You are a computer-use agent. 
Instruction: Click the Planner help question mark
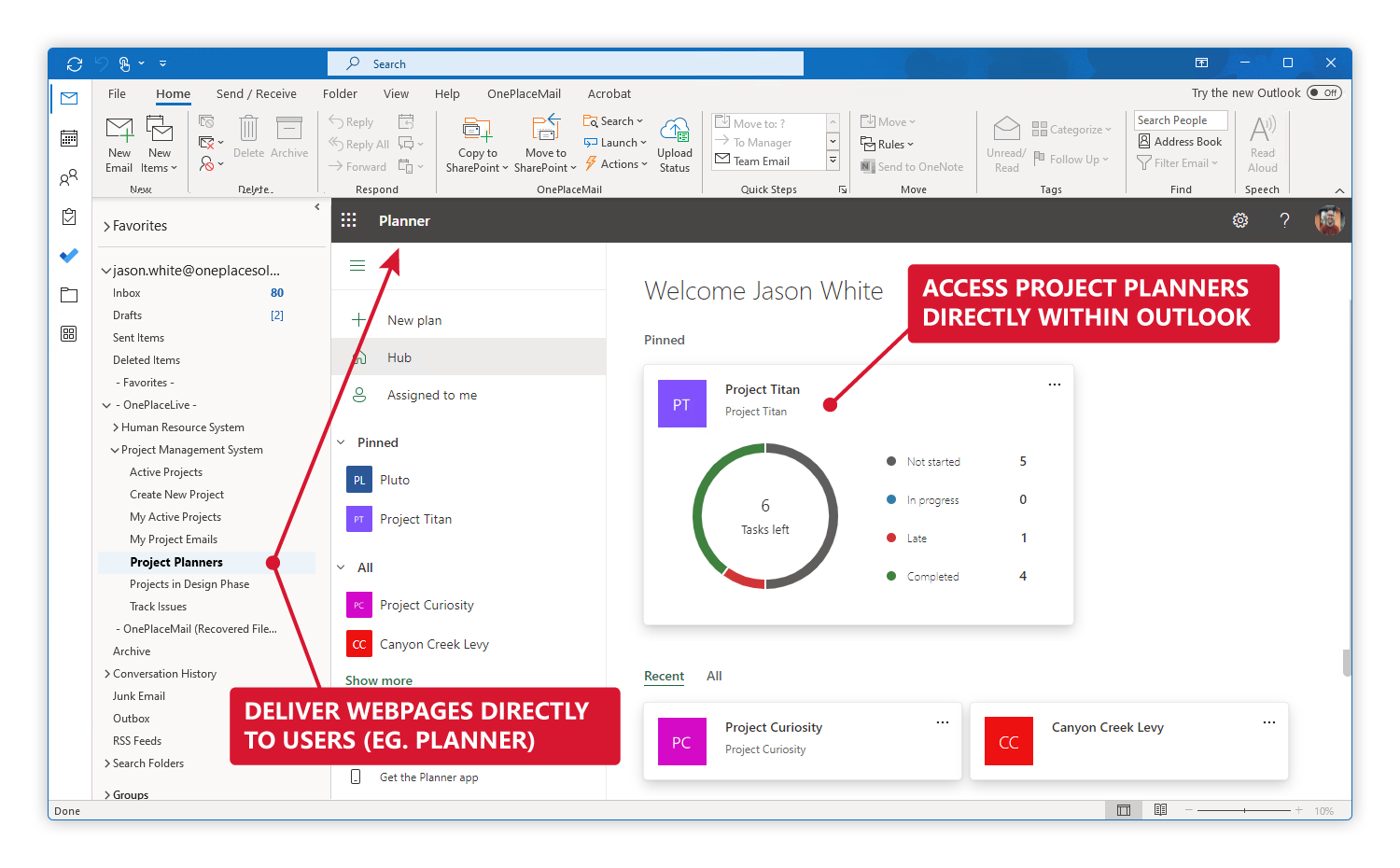(x=1285, y=220)
